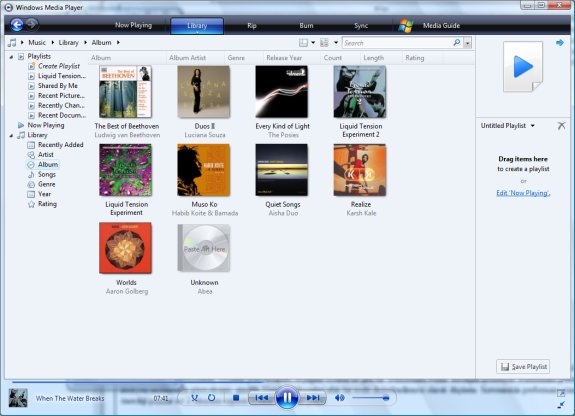Adjust the volume slider
Screen dimensions: 575x416
(x=370, y=398)
